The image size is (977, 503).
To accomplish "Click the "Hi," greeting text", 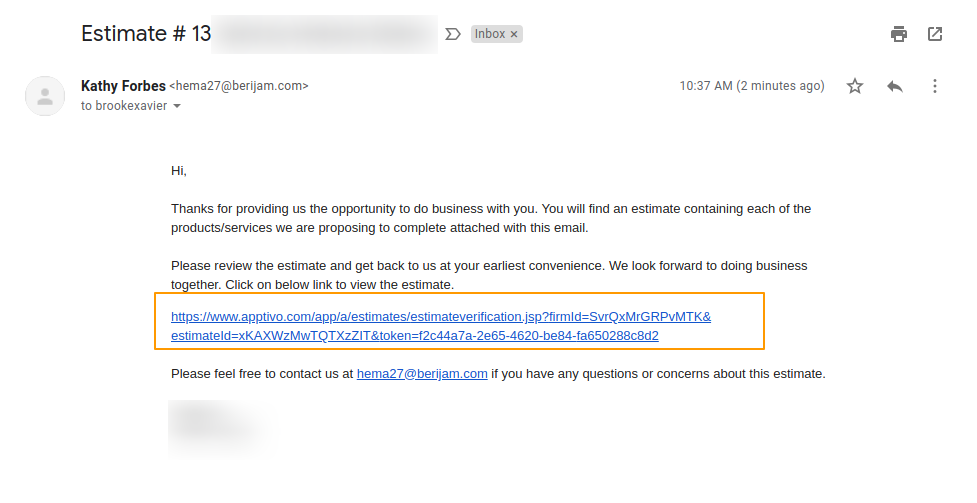I will coord(179,171).
